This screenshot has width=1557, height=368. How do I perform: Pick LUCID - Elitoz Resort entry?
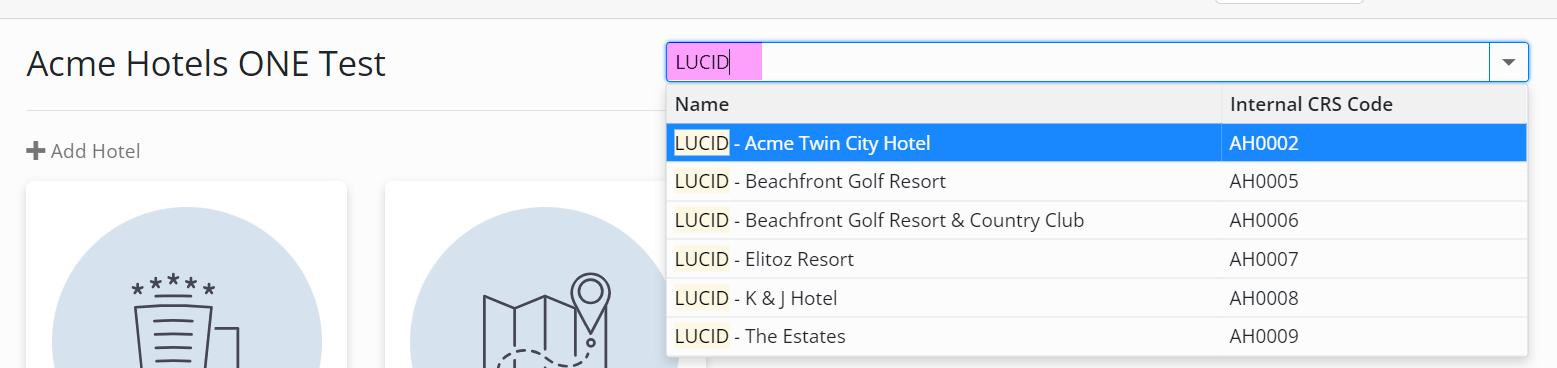pos(1096,259)
